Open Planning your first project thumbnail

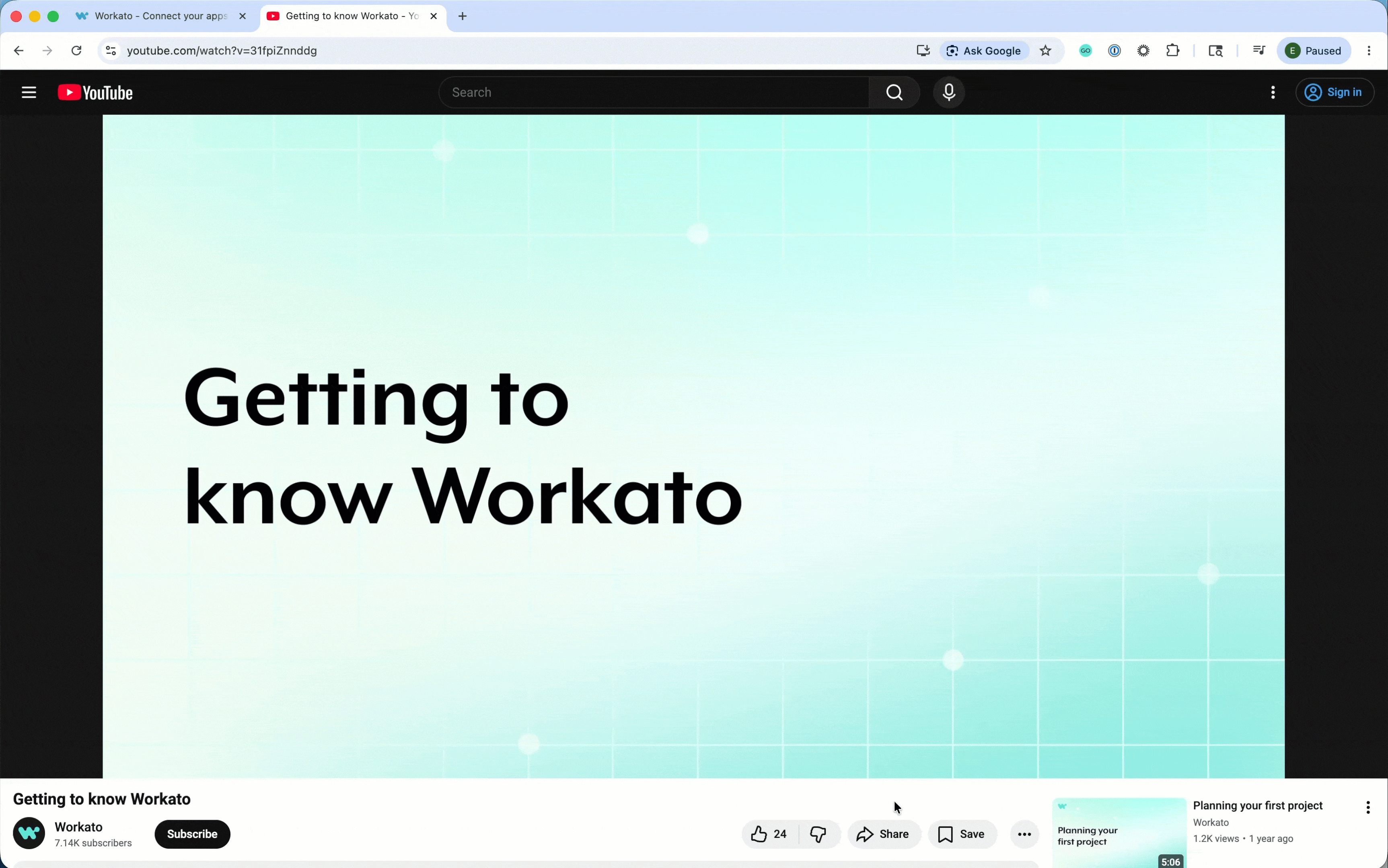click(x=1119, y=832)
